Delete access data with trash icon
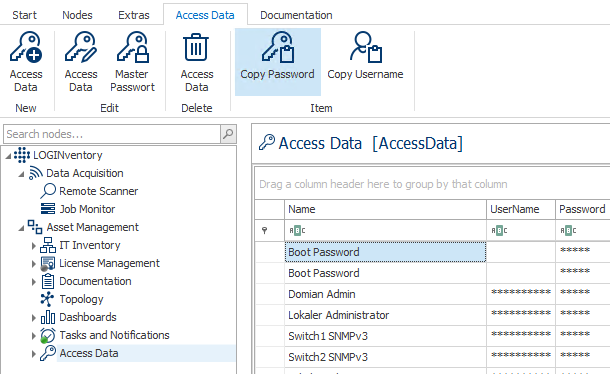610x374 pixels. click(x=196, y=47)
